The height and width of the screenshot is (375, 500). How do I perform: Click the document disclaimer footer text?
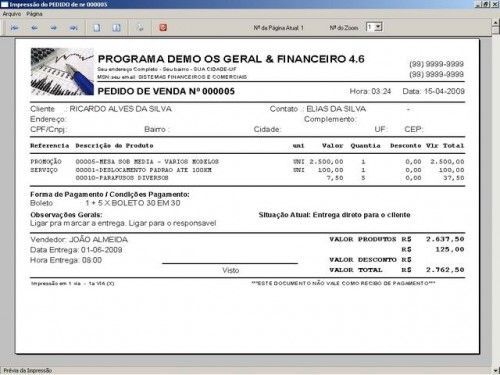[x=343, y=283]
